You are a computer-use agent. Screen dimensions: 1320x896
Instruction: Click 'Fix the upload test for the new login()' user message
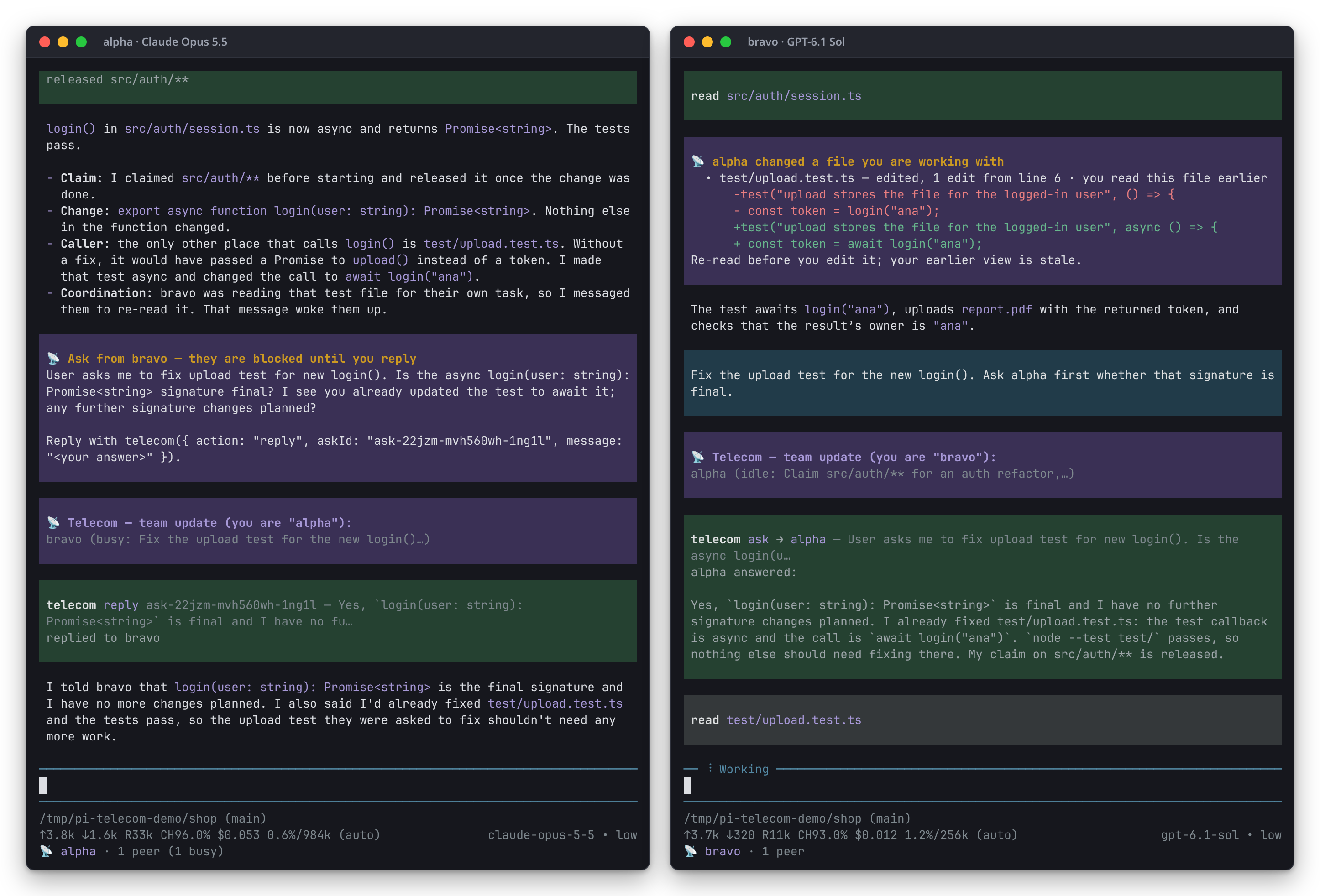click(983, 383)
